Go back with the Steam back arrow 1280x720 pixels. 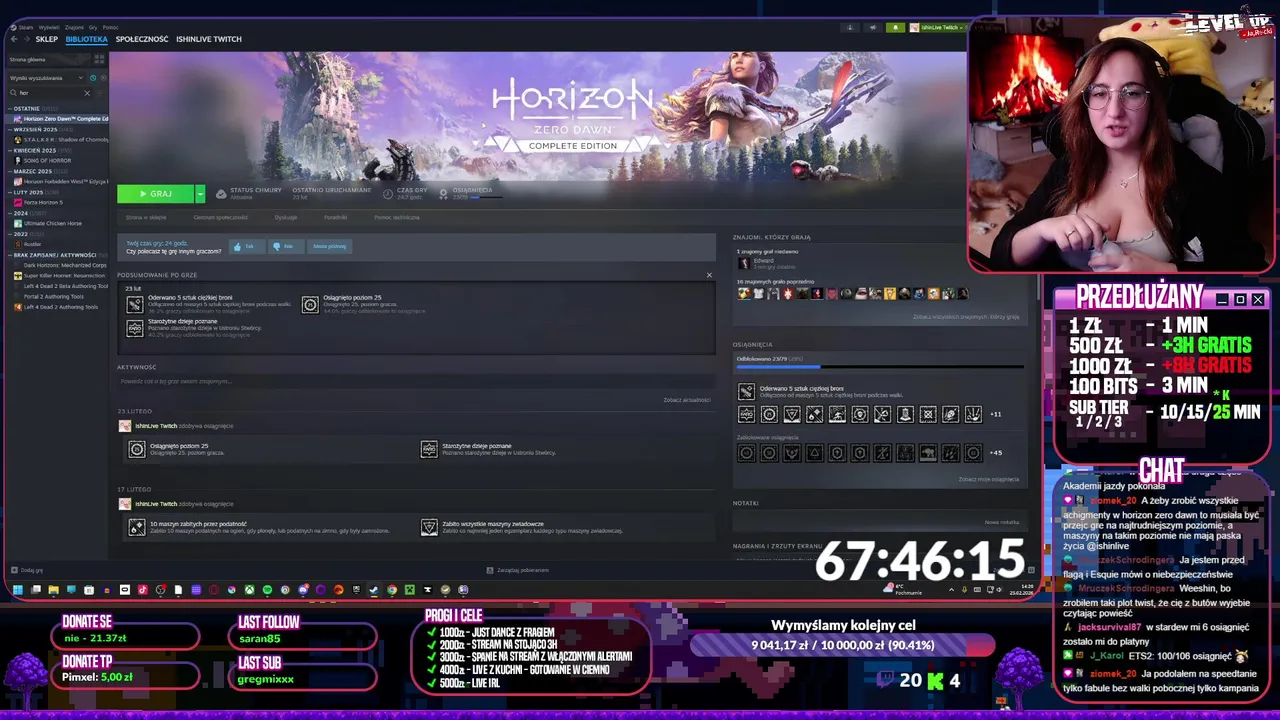(x=13, y=39)
